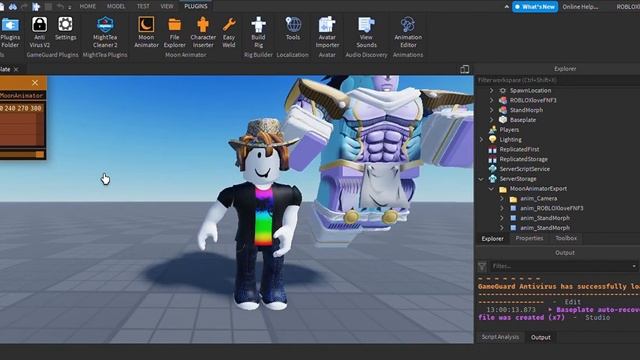This screenshot has height=360, width=640.
Task: Select ServerScriptService
Action: 524,169
